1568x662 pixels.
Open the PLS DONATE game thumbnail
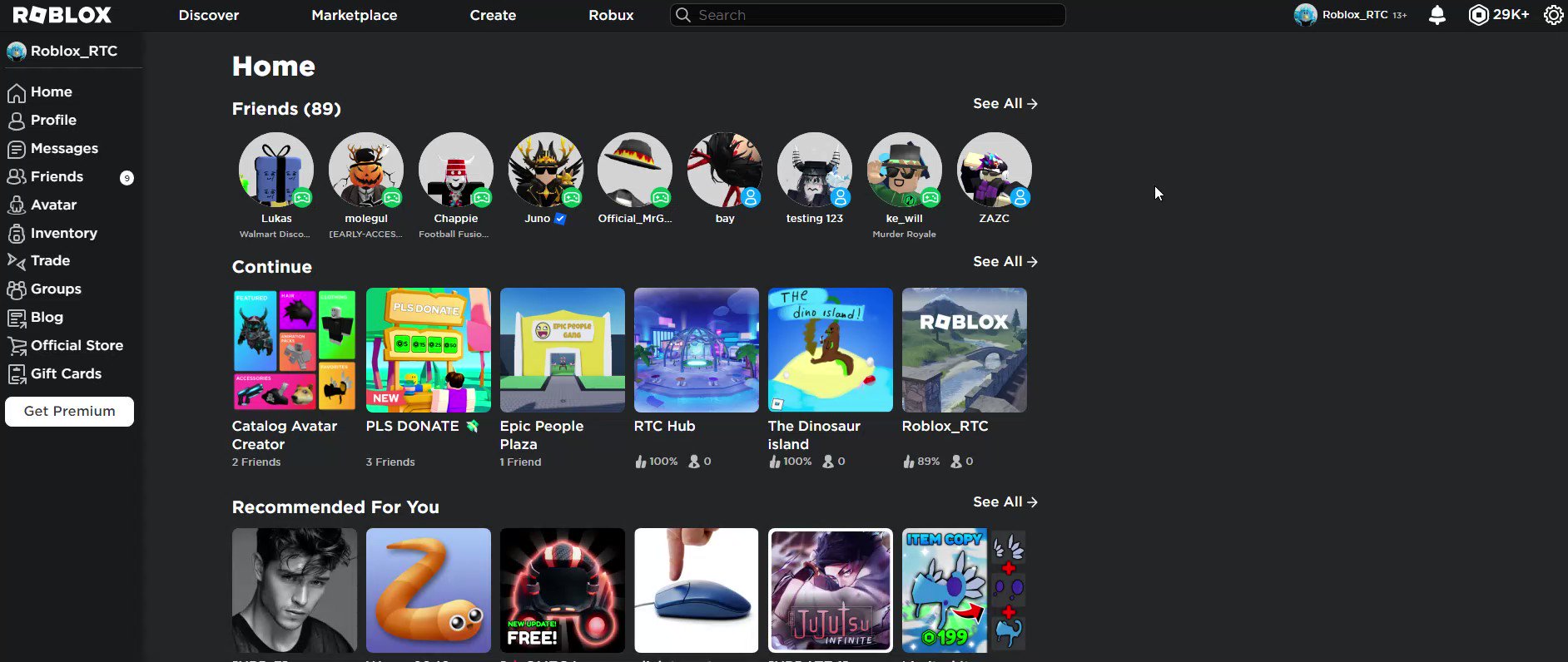pyautogui.click(x=429, y=350)
